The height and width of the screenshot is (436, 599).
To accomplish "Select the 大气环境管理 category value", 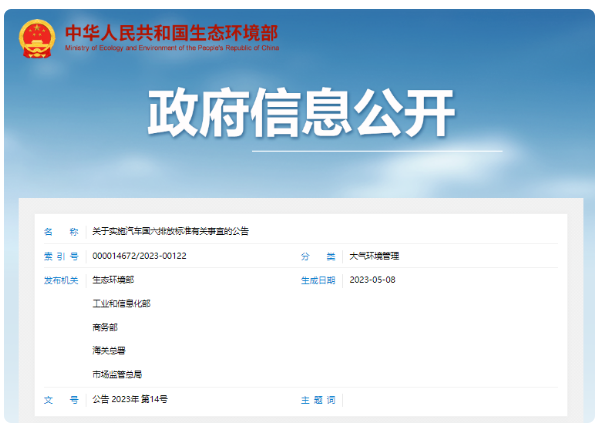I will click(374, 256).
